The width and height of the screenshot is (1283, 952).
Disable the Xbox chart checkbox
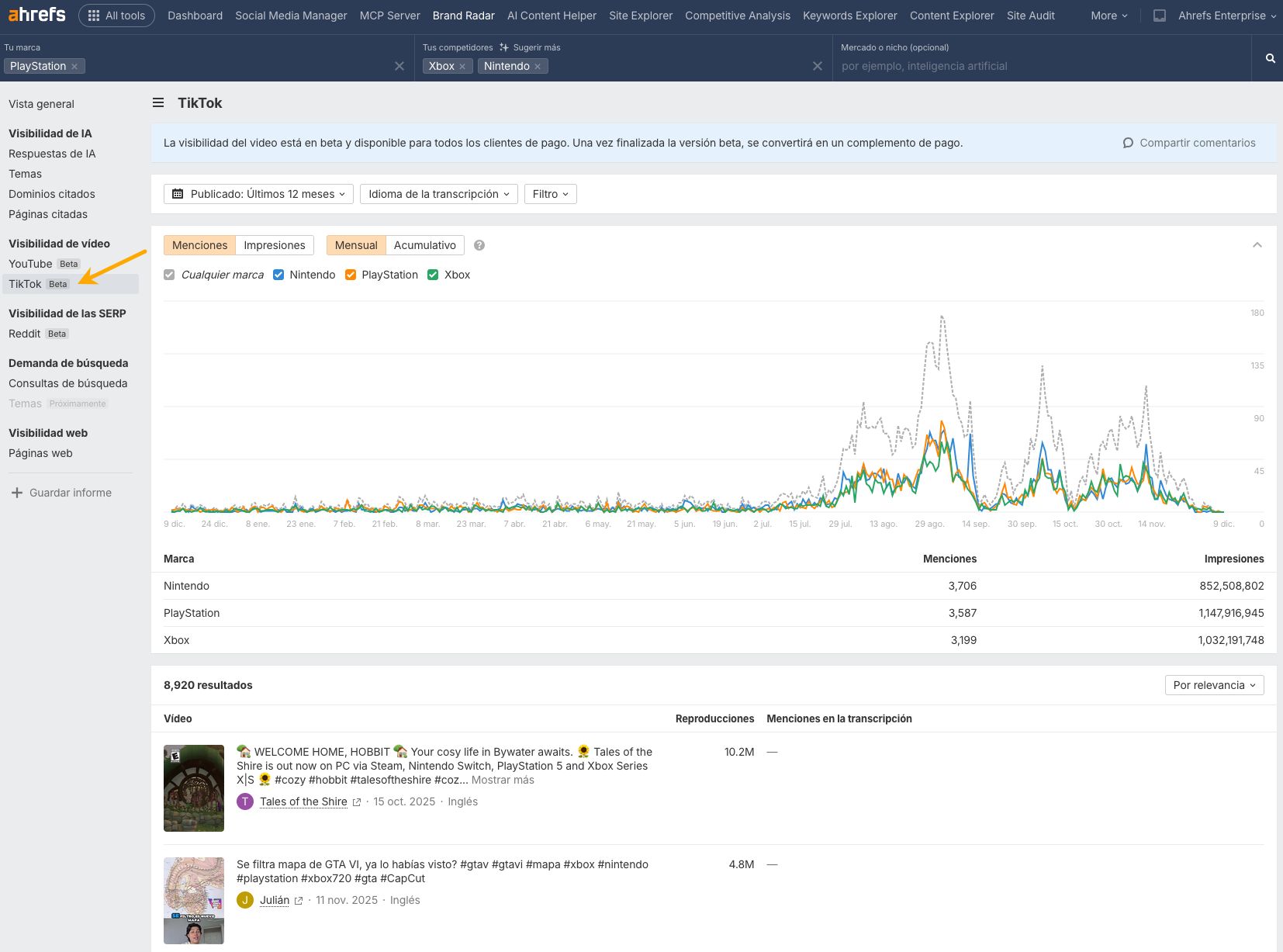(x=433, y=275)
